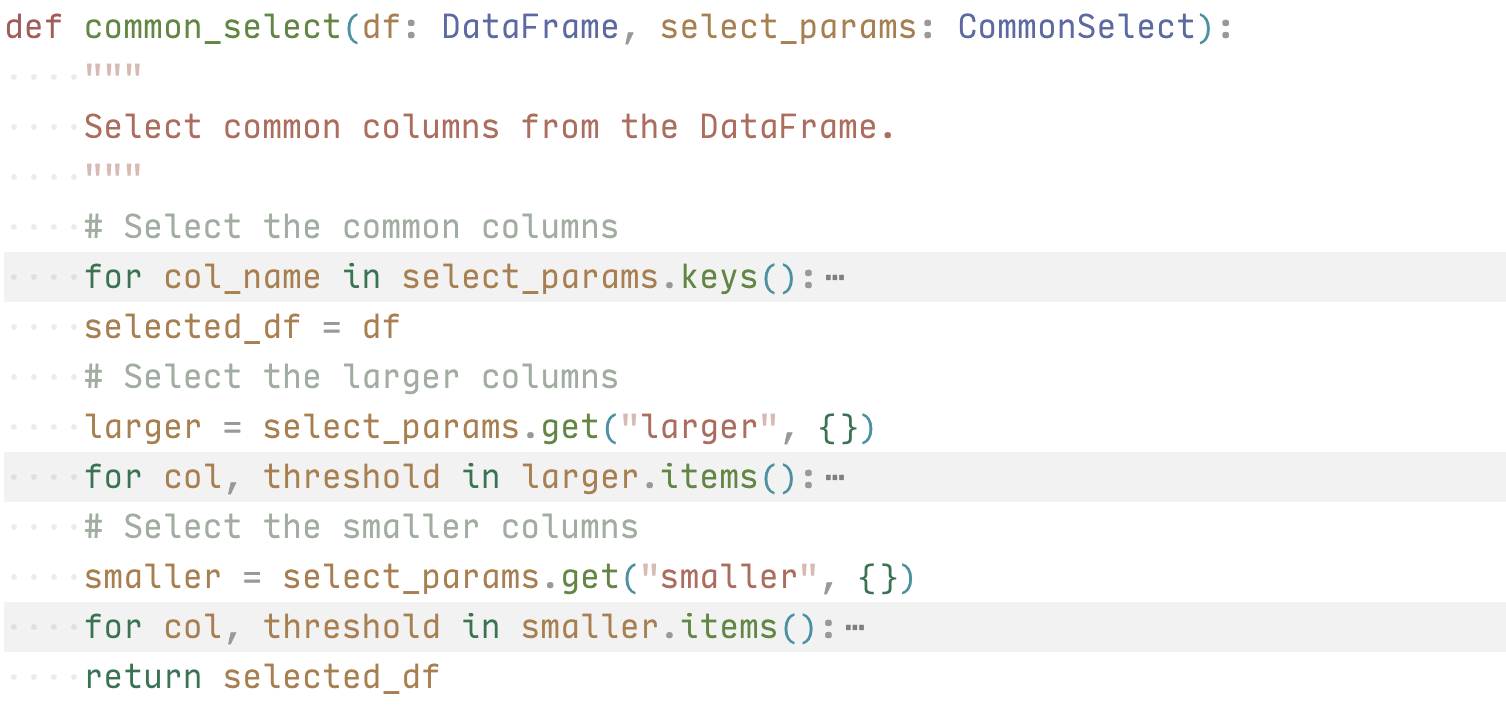Click the '# Select the common columns' comment
Image resolution: width=1506 pixels, height=718 pixels.
point(351,227)
